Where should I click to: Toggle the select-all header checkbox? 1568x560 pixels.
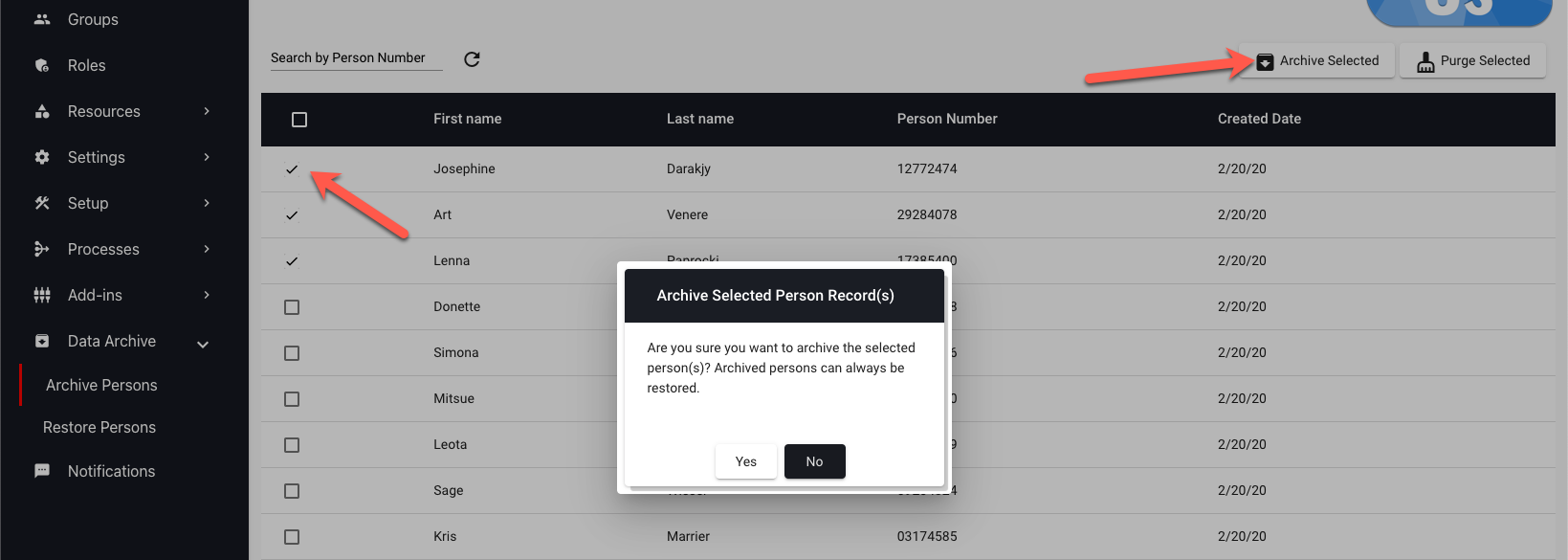[299, 120]
